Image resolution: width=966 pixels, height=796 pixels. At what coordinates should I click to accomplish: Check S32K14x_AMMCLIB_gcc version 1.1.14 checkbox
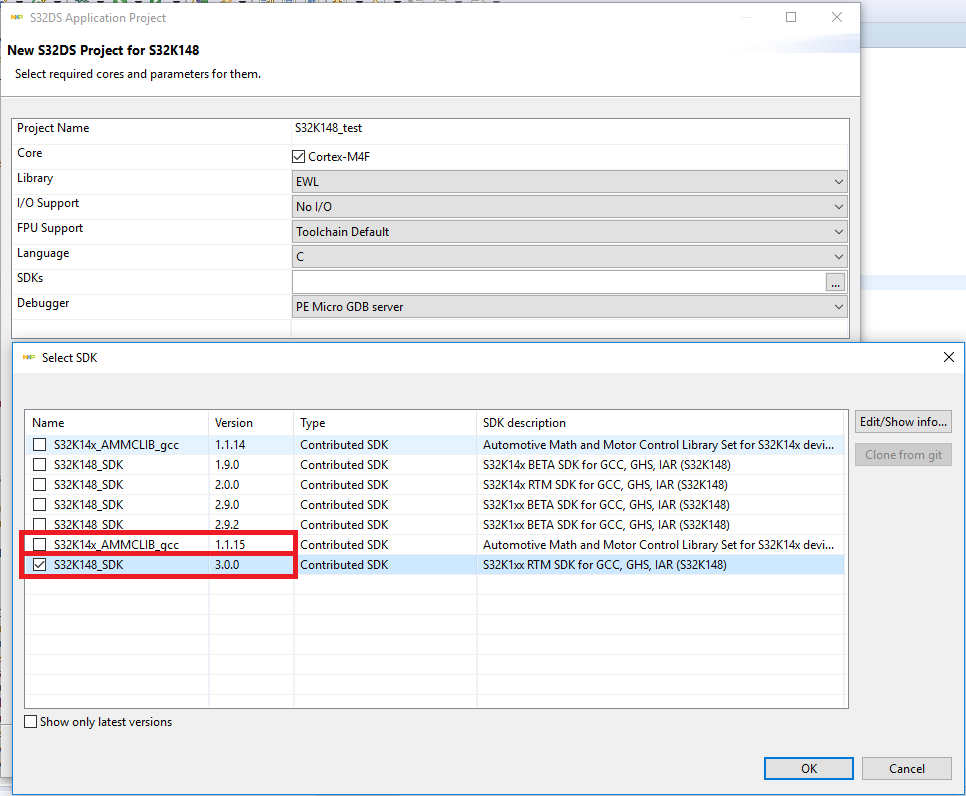[39, 444]
